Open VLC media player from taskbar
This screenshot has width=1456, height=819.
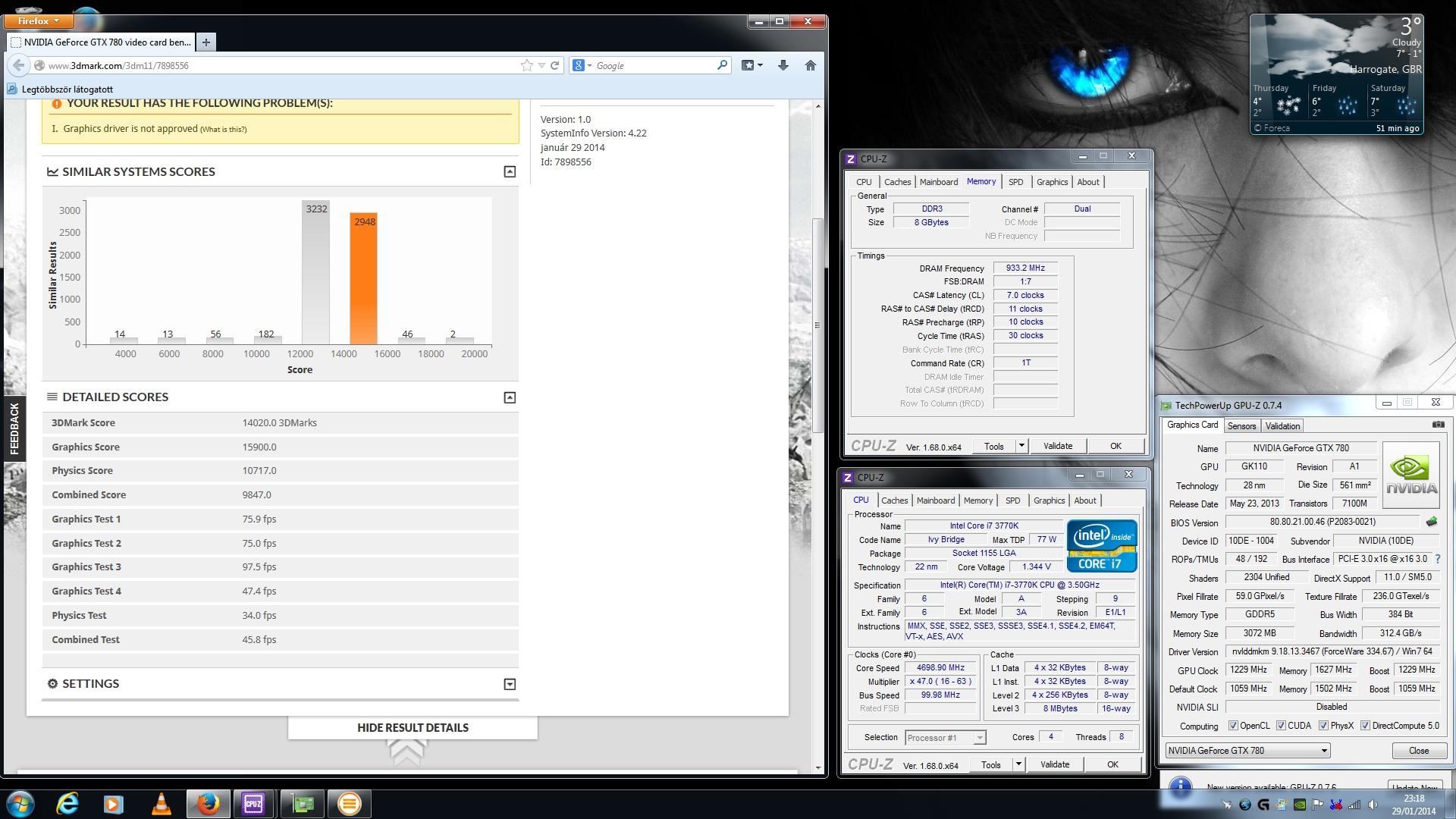click(x=161, y=804)
